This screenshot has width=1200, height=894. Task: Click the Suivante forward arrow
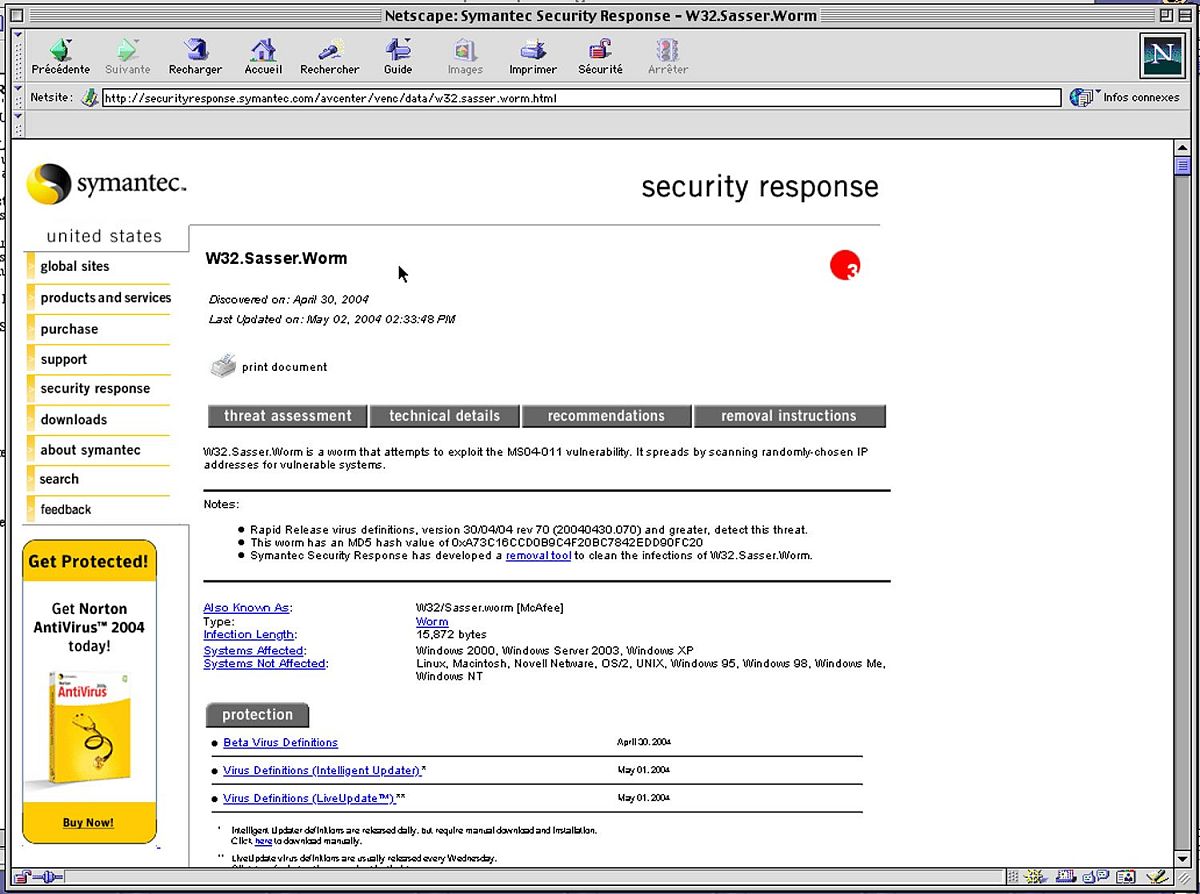pyautogui.click(x=127, y=56)
